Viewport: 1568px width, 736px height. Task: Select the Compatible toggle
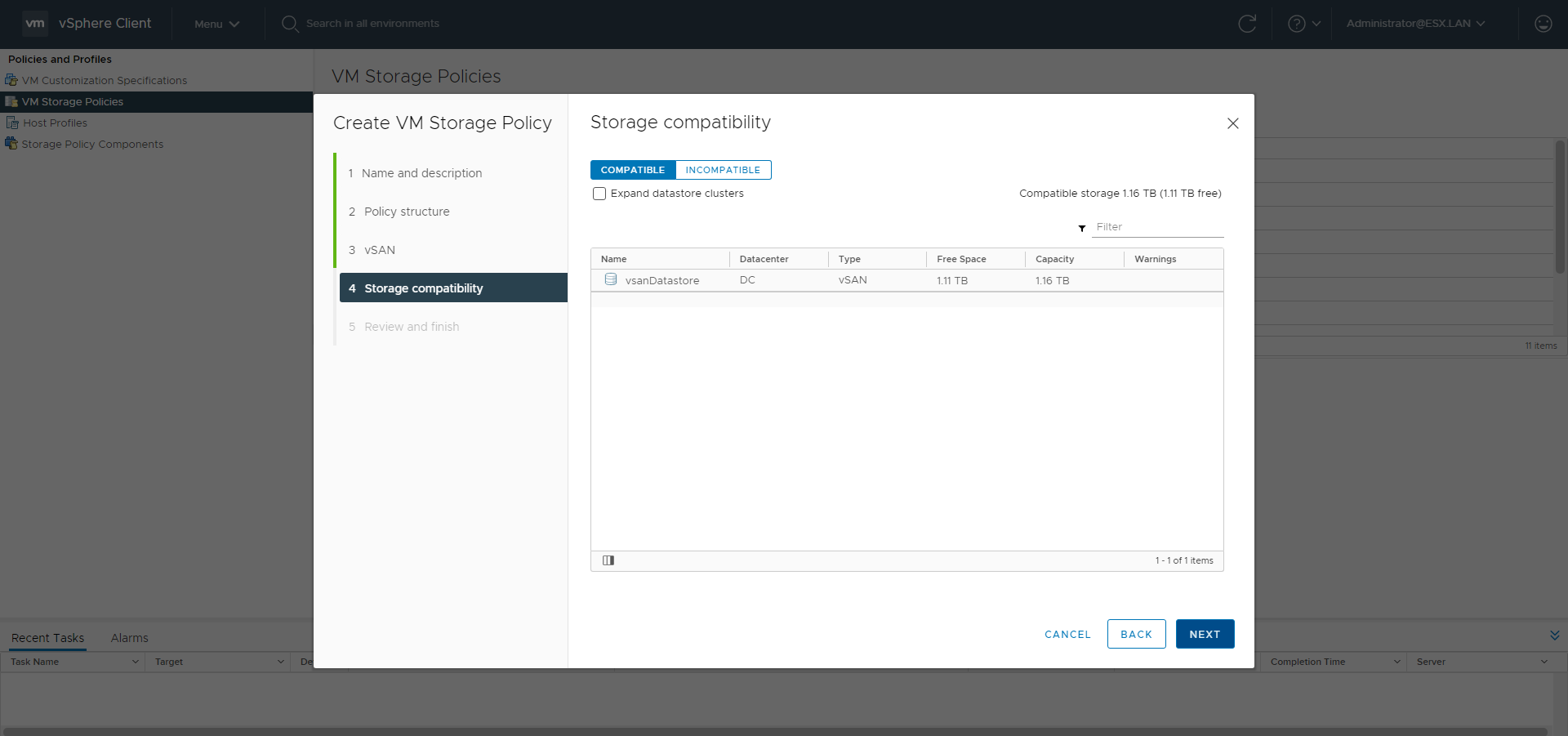(632, 170)
